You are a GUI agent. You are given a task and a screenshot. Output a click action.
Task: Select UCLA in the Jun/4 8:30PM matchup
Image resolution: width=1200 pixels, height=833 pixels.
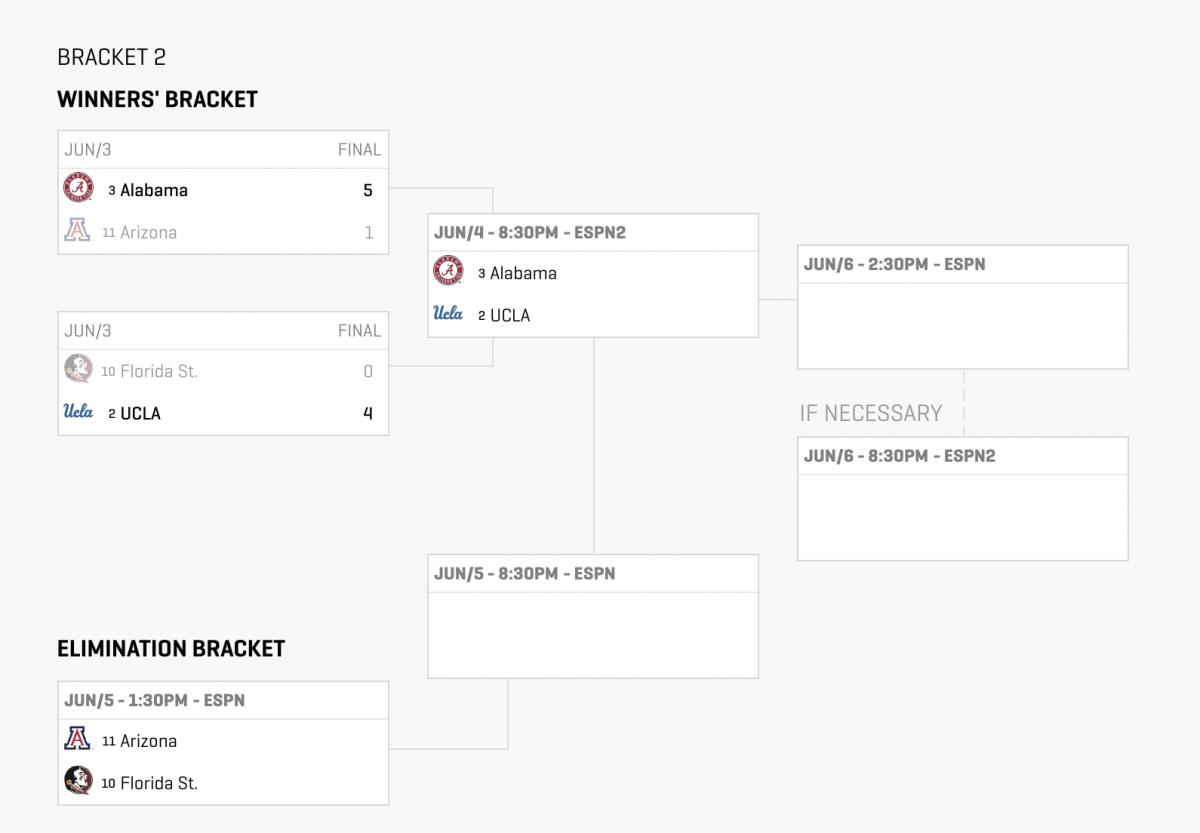[510, 315]
